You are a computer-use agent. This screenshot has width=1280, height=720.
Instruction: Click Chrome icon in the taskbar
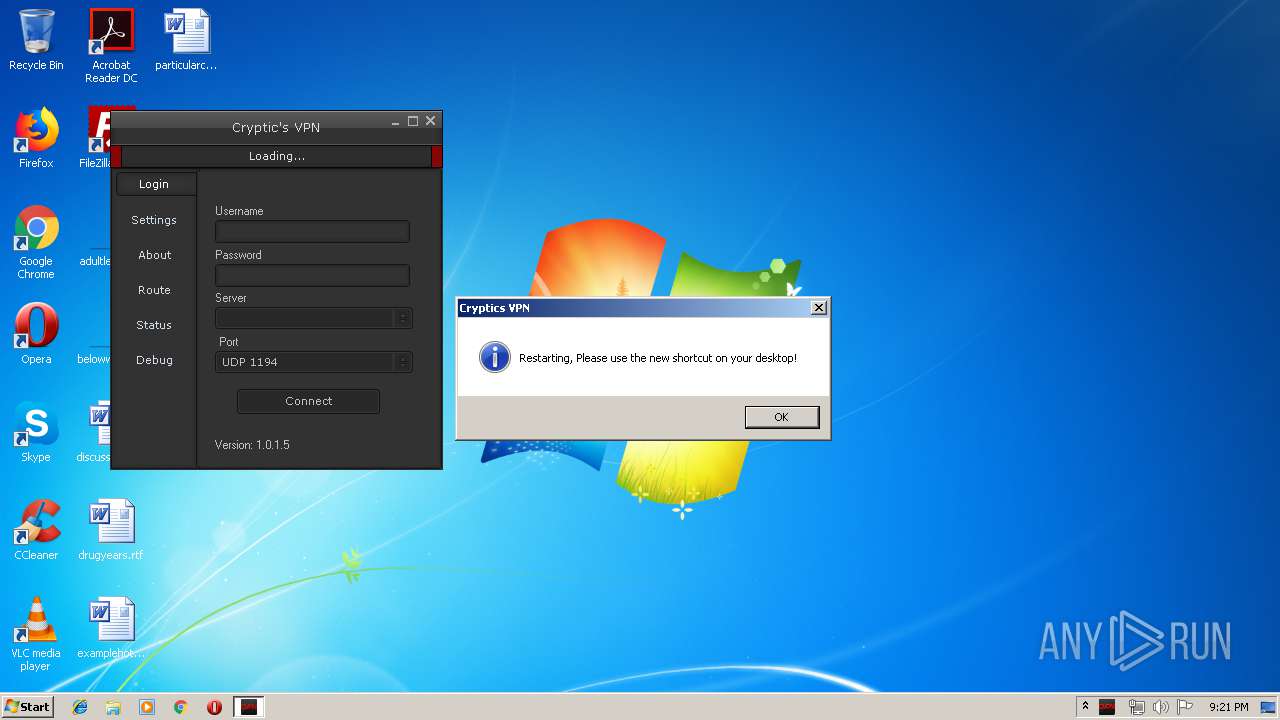[180, 707]
